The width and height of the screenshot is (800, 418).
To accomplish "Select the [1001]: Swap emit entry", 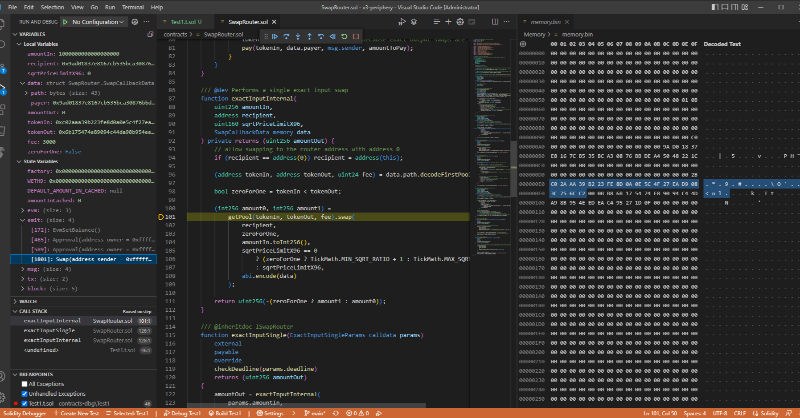I will tap(83, 259).
